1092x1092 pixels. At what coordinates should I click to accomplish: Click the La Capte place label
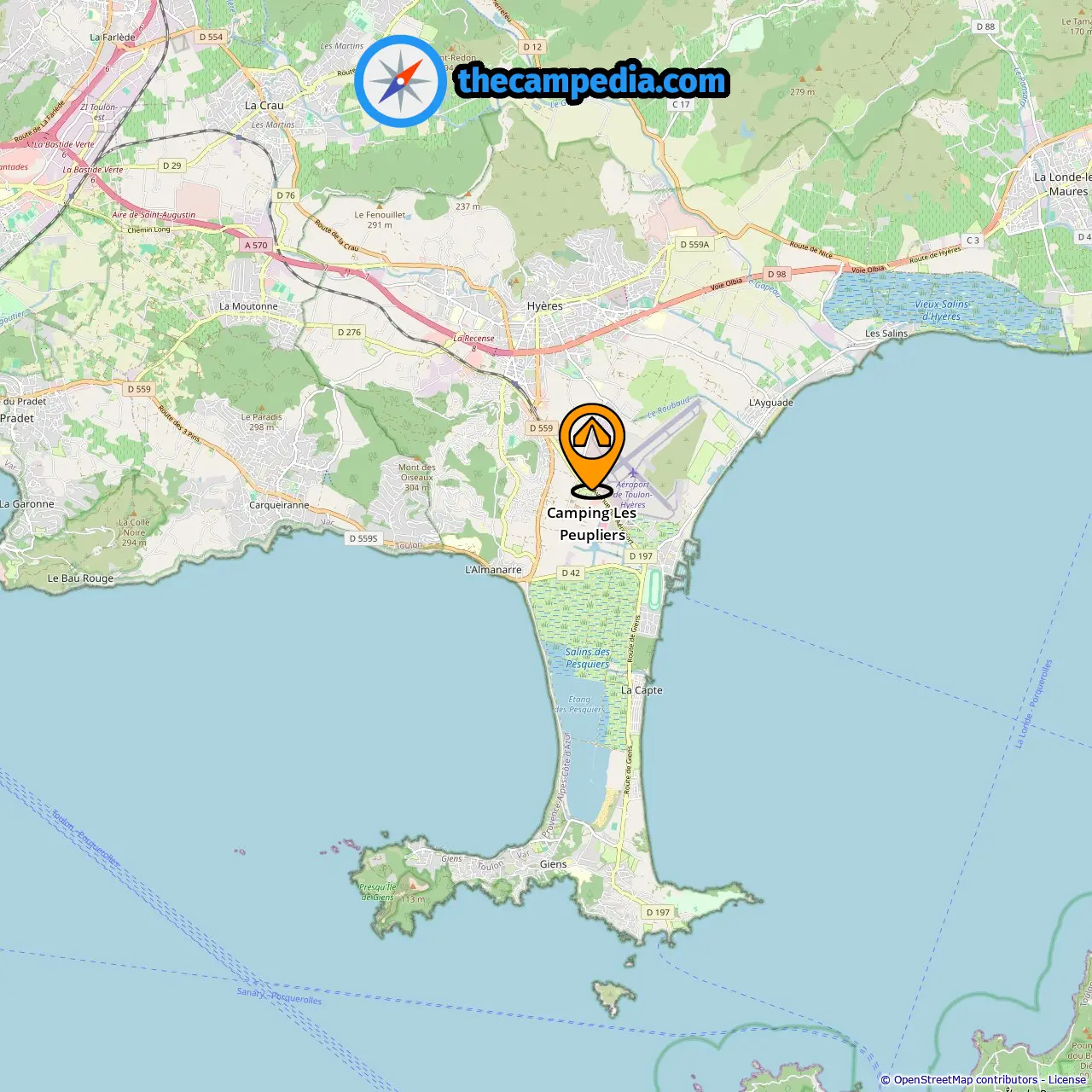pos(642,690)
